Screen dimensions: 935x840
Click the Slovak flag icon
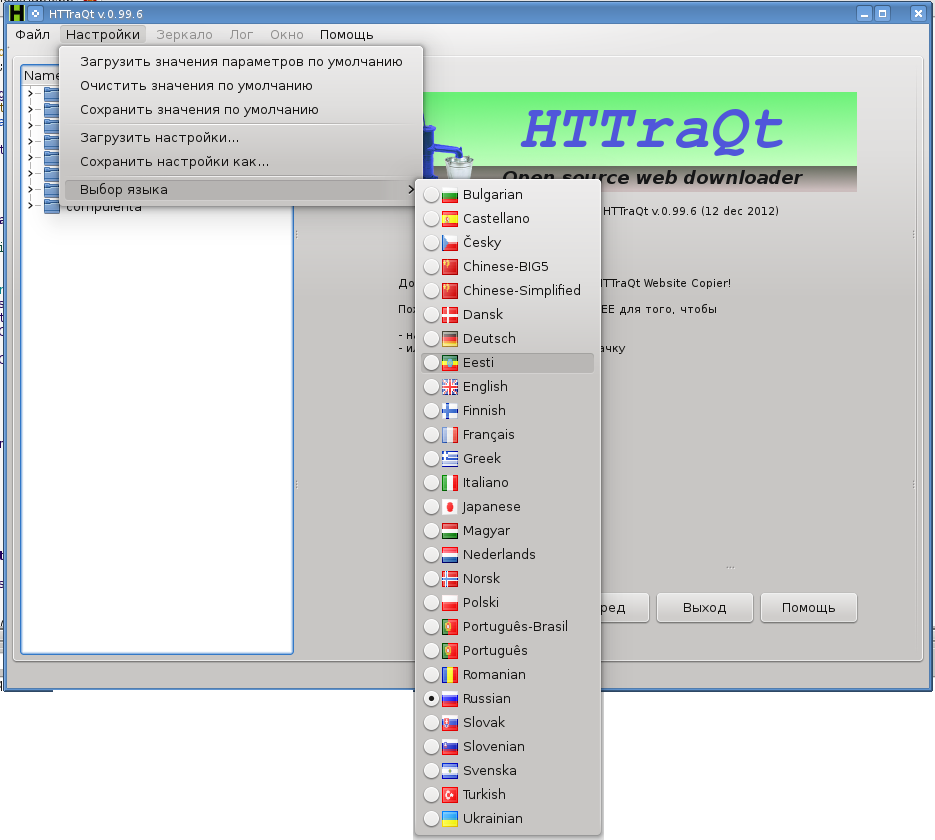click(x=450, y=723)
